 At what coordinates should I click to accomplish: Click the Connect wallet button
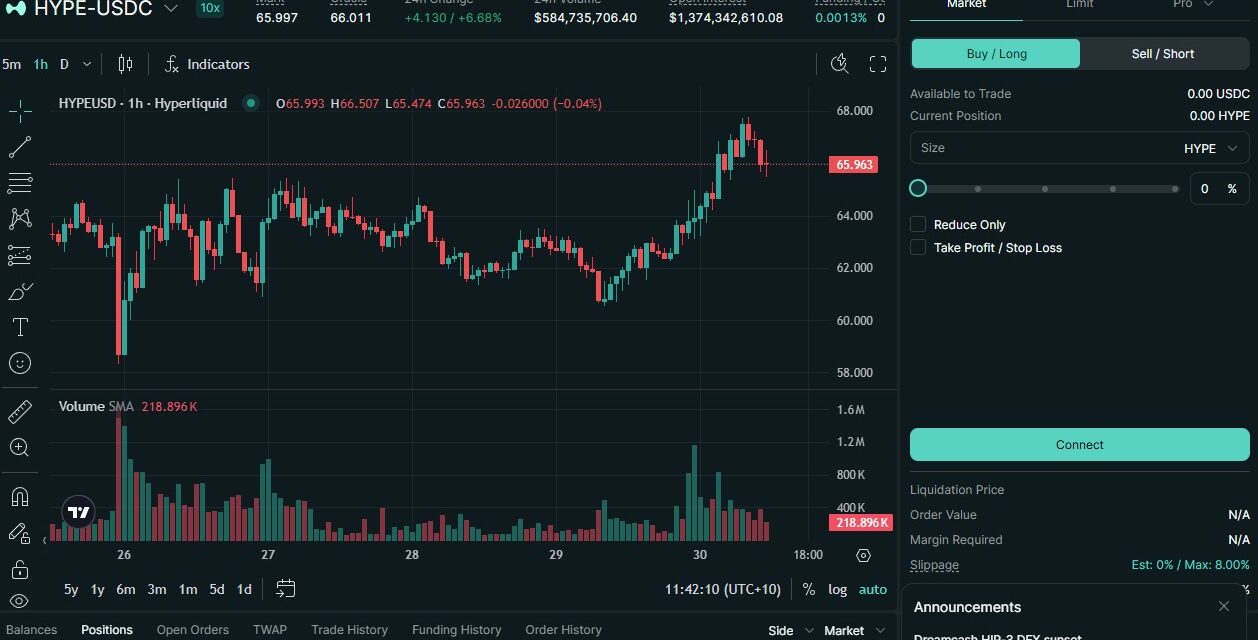click(x=1080, y=445)
